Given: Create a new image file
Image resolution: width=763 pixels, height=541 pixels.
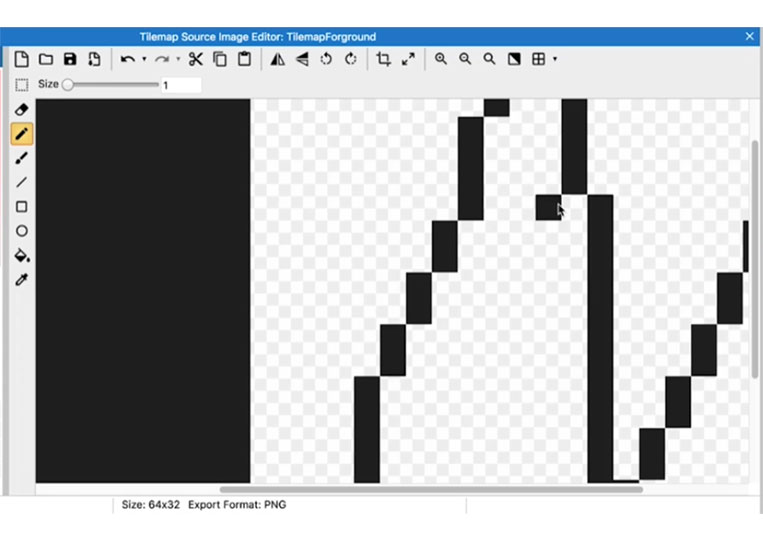Looking at the screenshot, I should pyautogui.click(x=21, y=59).
